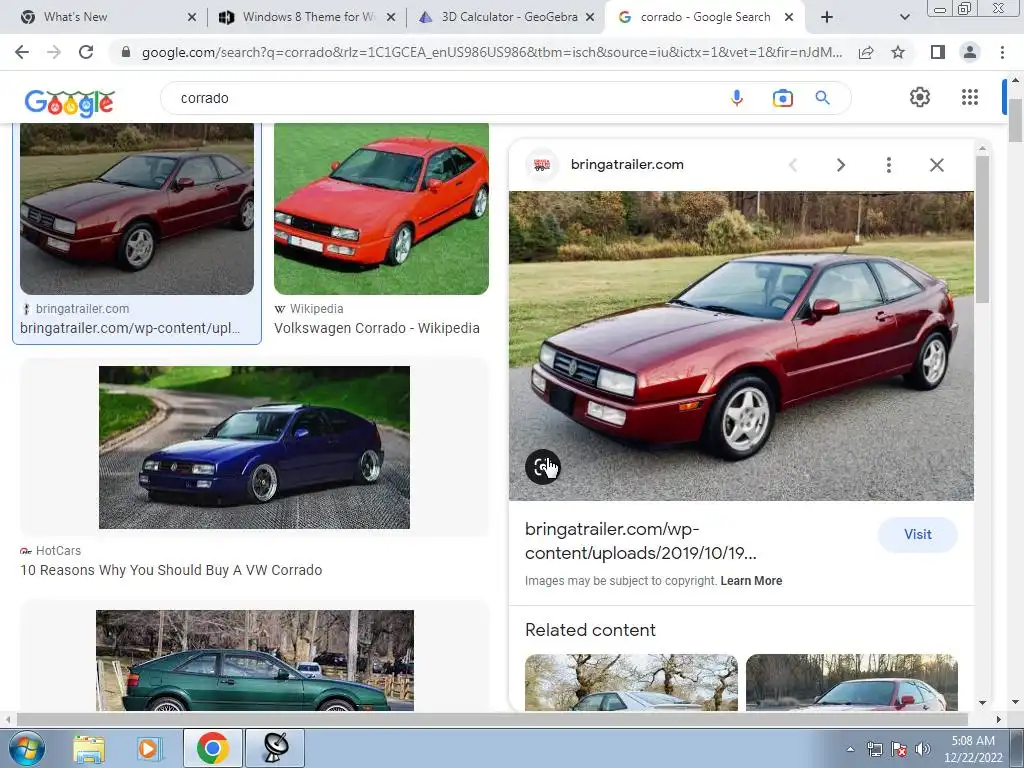Close the GeoGebra tab
Viewport: 1024px width, 768px height.
(590, 17)
